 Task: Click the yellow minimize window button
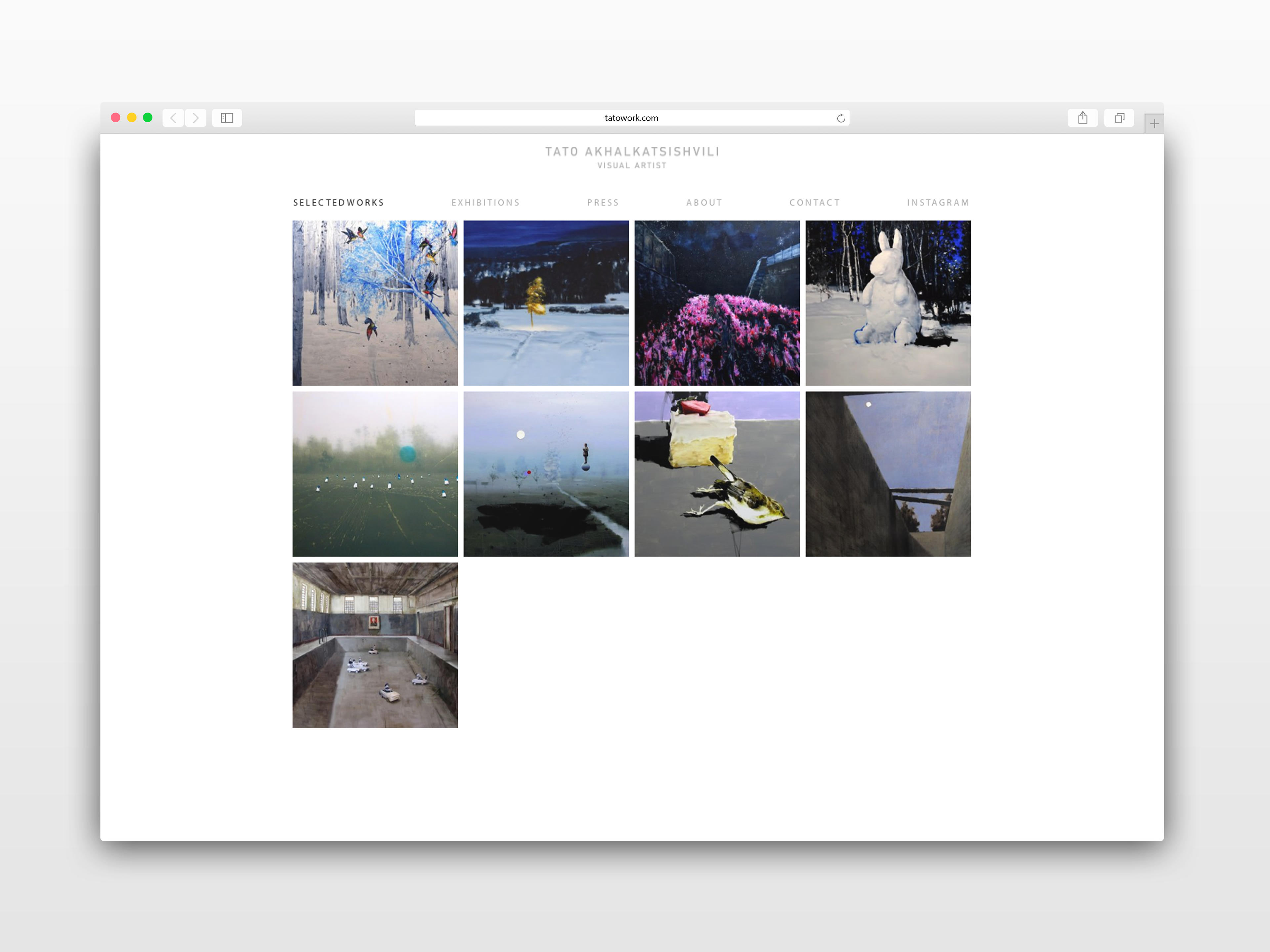coord(132,118)
